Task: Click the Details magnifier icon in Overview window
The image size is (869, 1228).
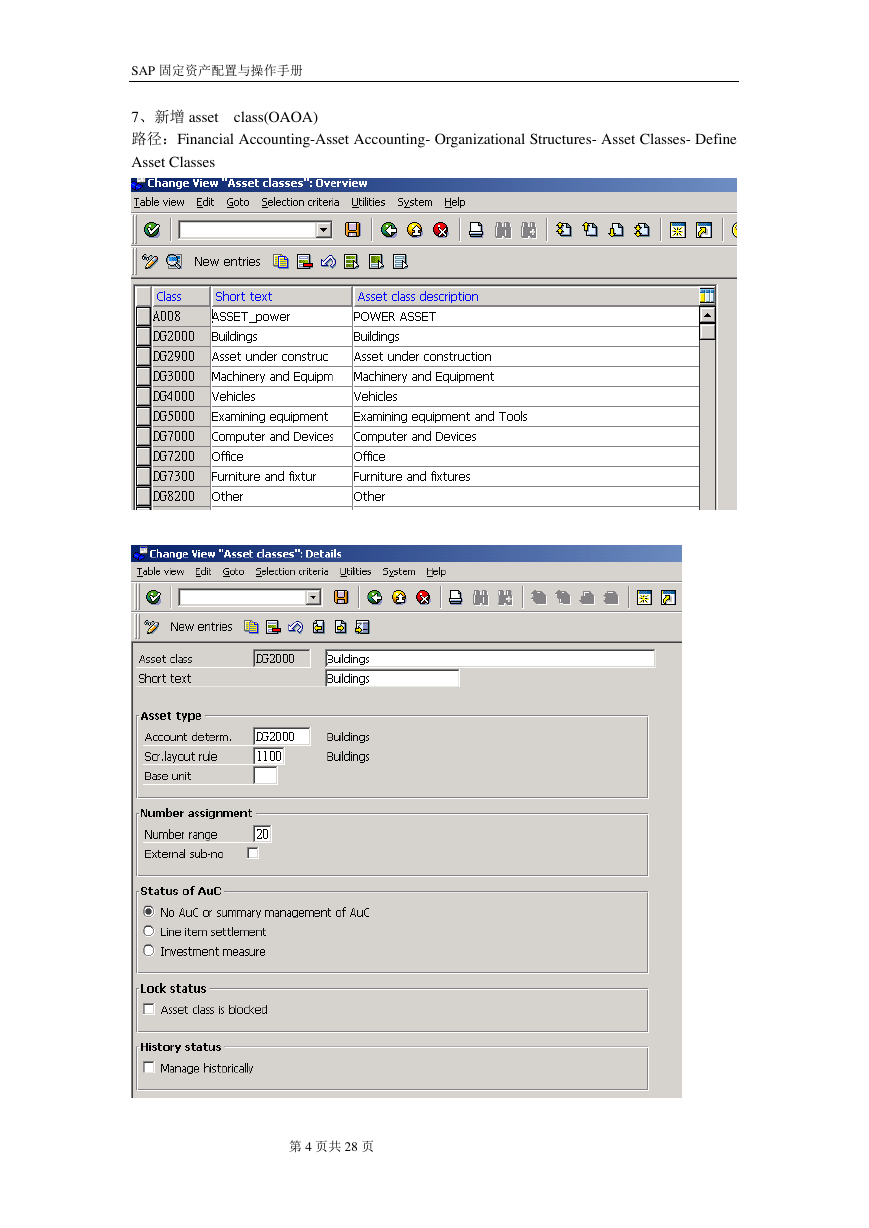Action: click(x=174, y=262)
